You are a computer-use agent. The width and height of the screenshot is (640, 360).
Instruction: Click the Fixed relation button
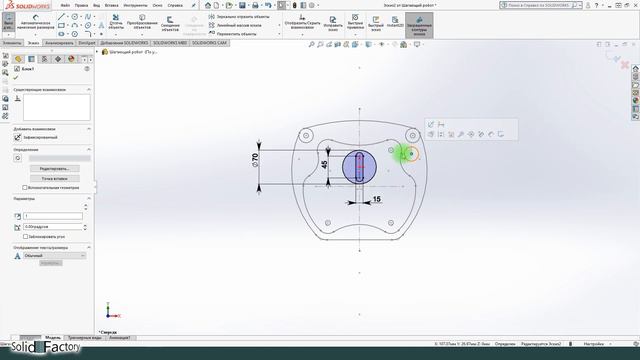click(18, 138)
